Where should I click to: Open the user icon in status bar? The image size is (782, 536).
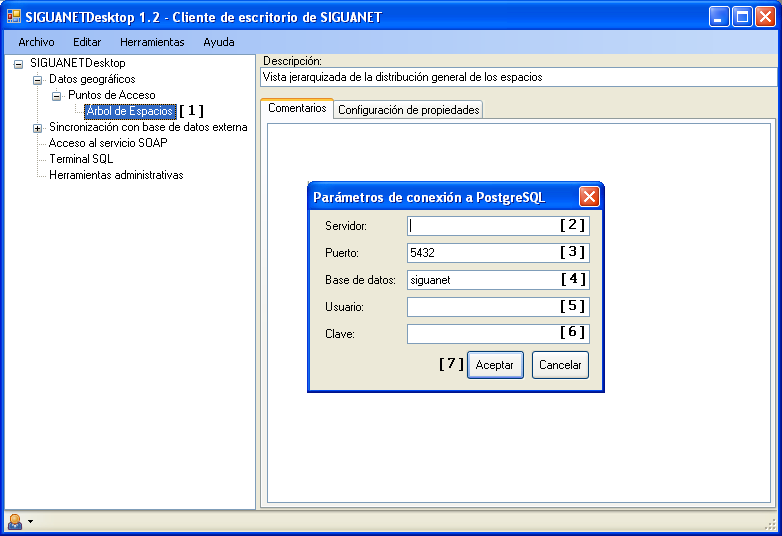coord(15,522)
